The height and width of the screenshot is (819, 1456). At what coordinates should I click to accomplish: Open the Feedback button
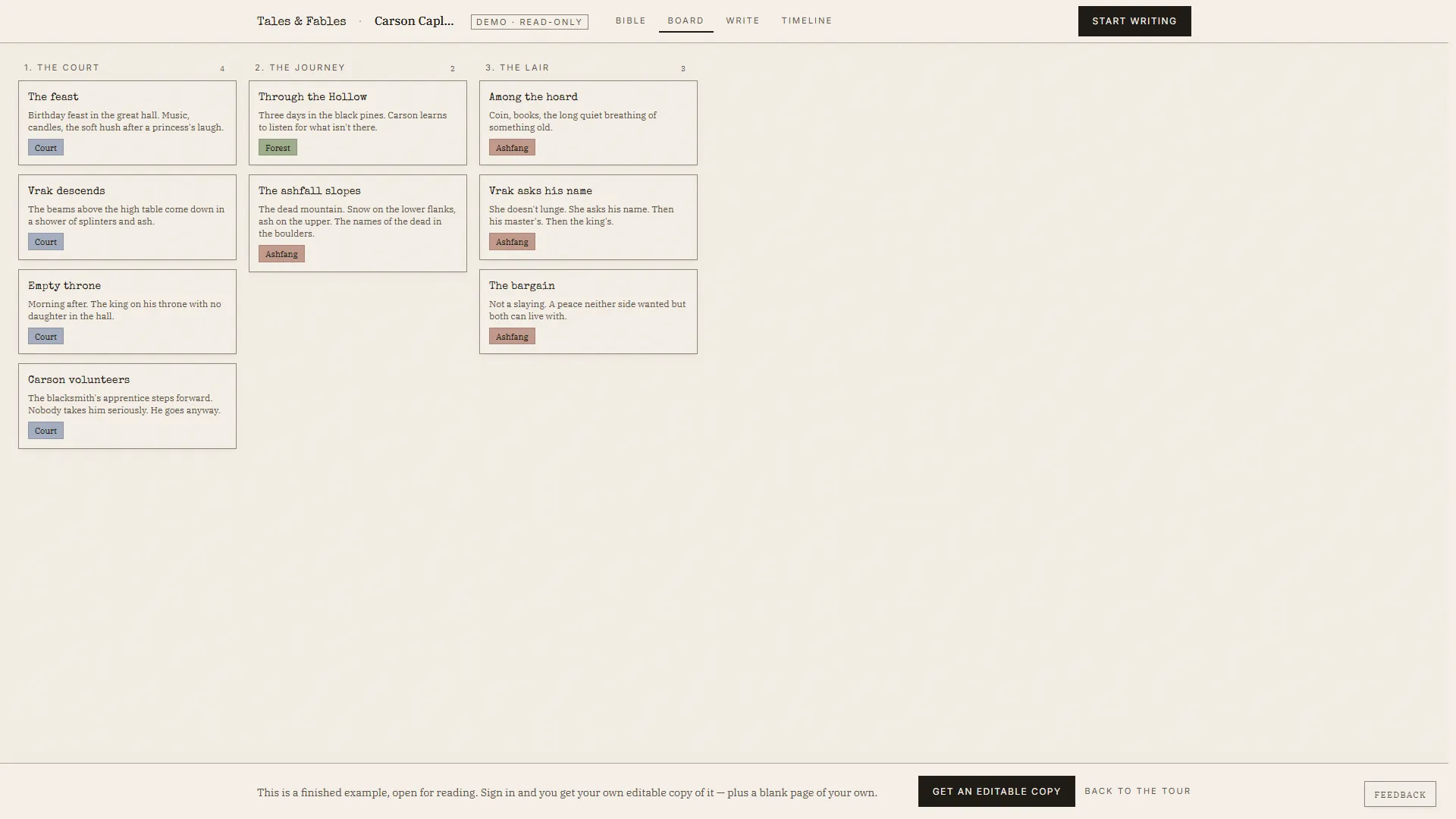pyautogui.click(x=1400, y=794)
